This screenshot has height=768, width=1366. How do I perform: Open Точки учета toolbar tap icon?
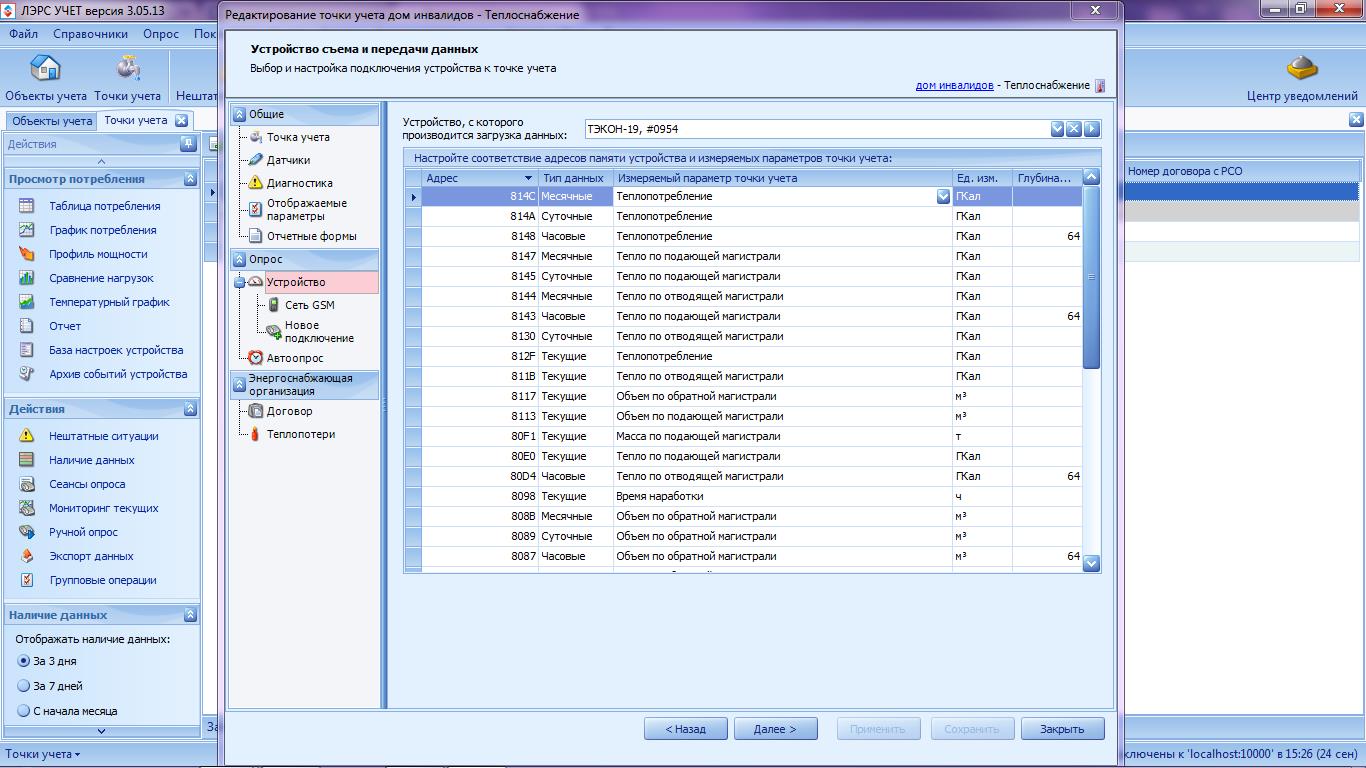click(x=127, y=68)
